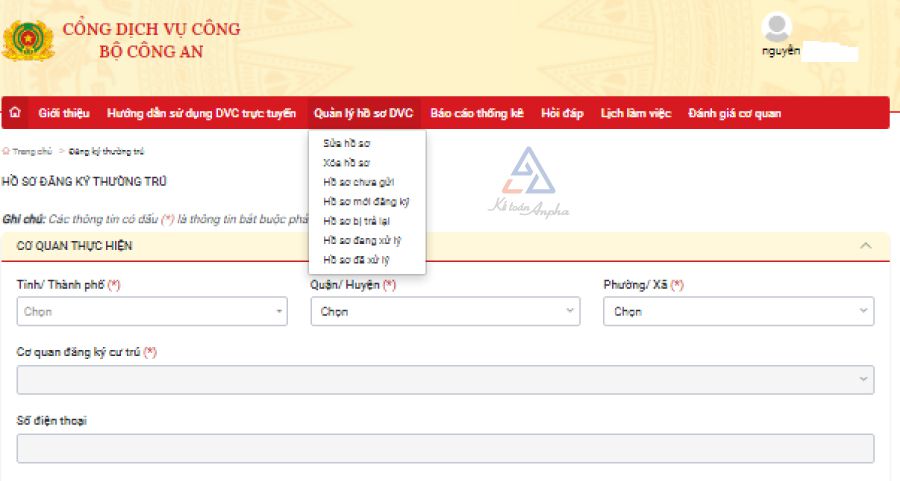Expand the Cơ quan đăng ký cư trú dropdown
The image size is (900, 481).
[445, 379]
